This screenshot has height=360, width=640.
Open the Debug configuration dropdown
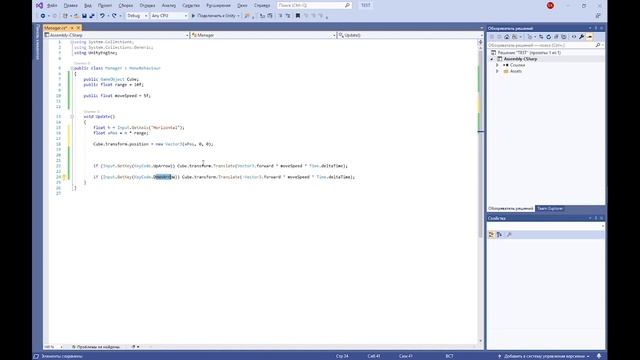[137, 16]
